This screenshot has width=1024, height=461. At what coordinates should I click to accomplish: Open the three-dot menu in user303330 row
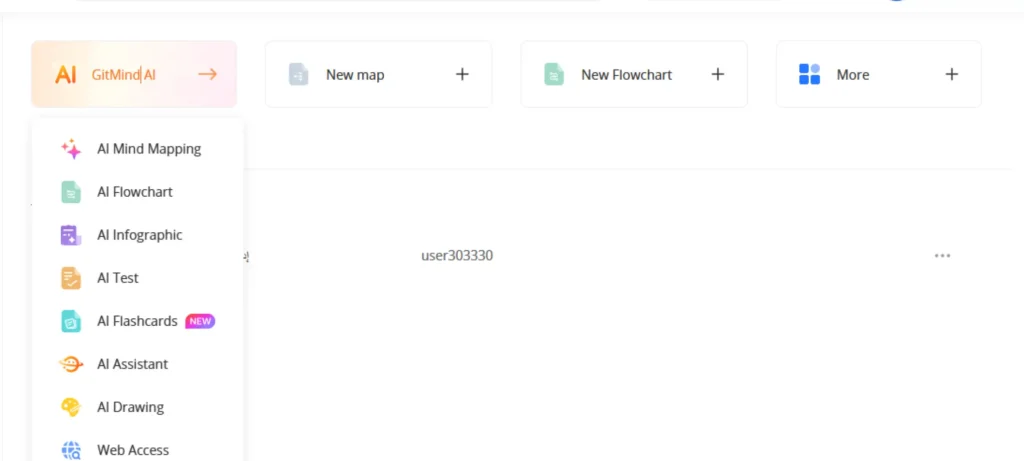tap(942, 256)
